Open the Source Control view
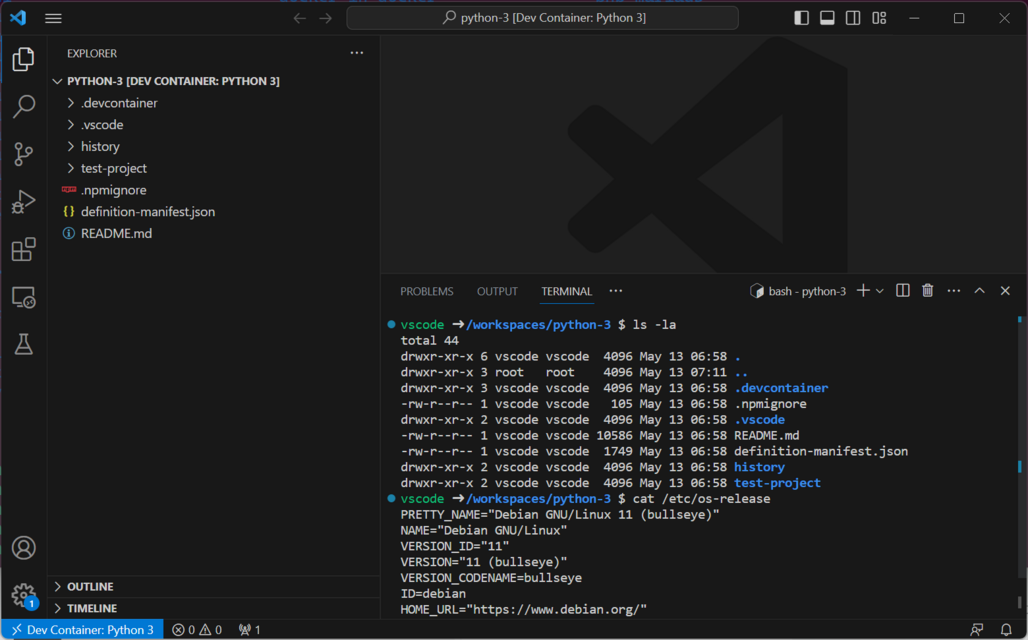This screenshot has height=640, width=1028. pyautogui.click(x=24, y=154)
